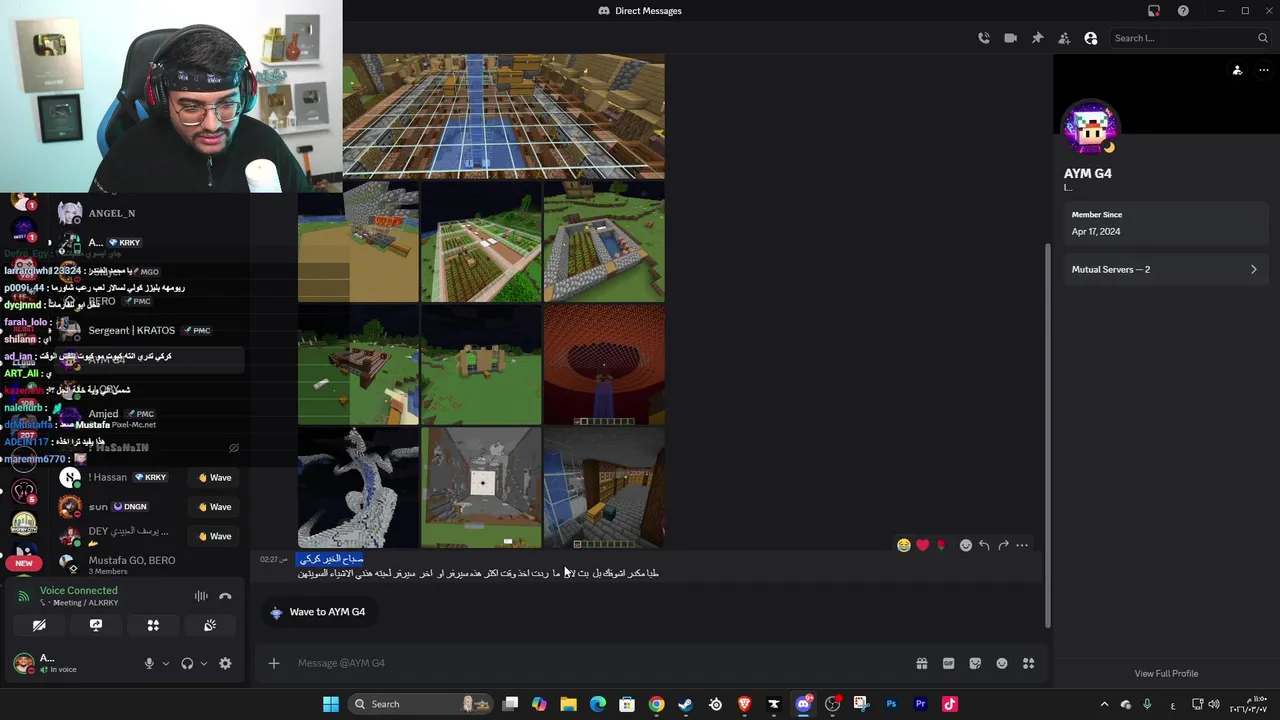Open the sticker picker
The width and height of the screenshot is (1280, 720).
tap(975, 663)
